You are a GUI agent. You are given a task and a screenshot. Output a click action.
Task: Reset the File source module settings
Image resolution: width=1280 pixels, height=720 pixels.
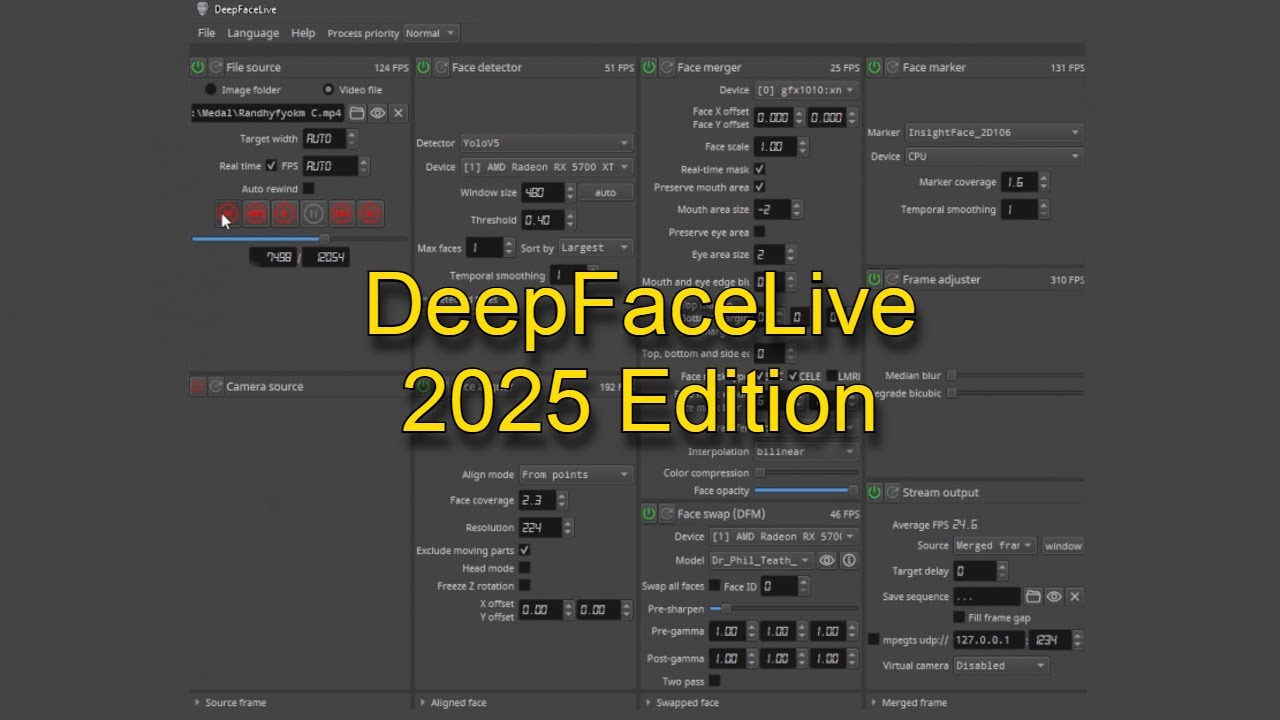coord(216,67)
